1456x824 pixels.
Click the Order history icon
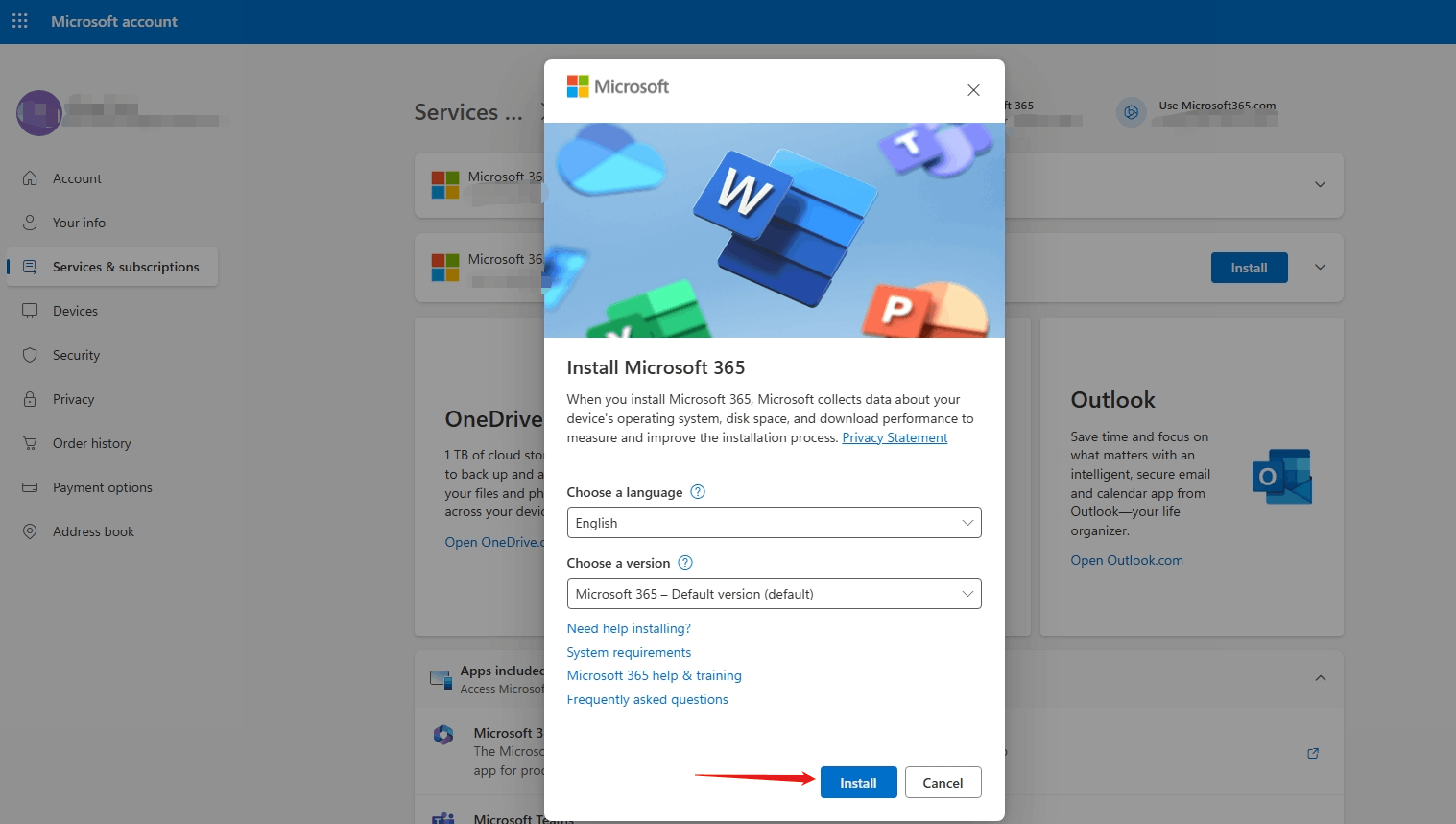(31, 442)
